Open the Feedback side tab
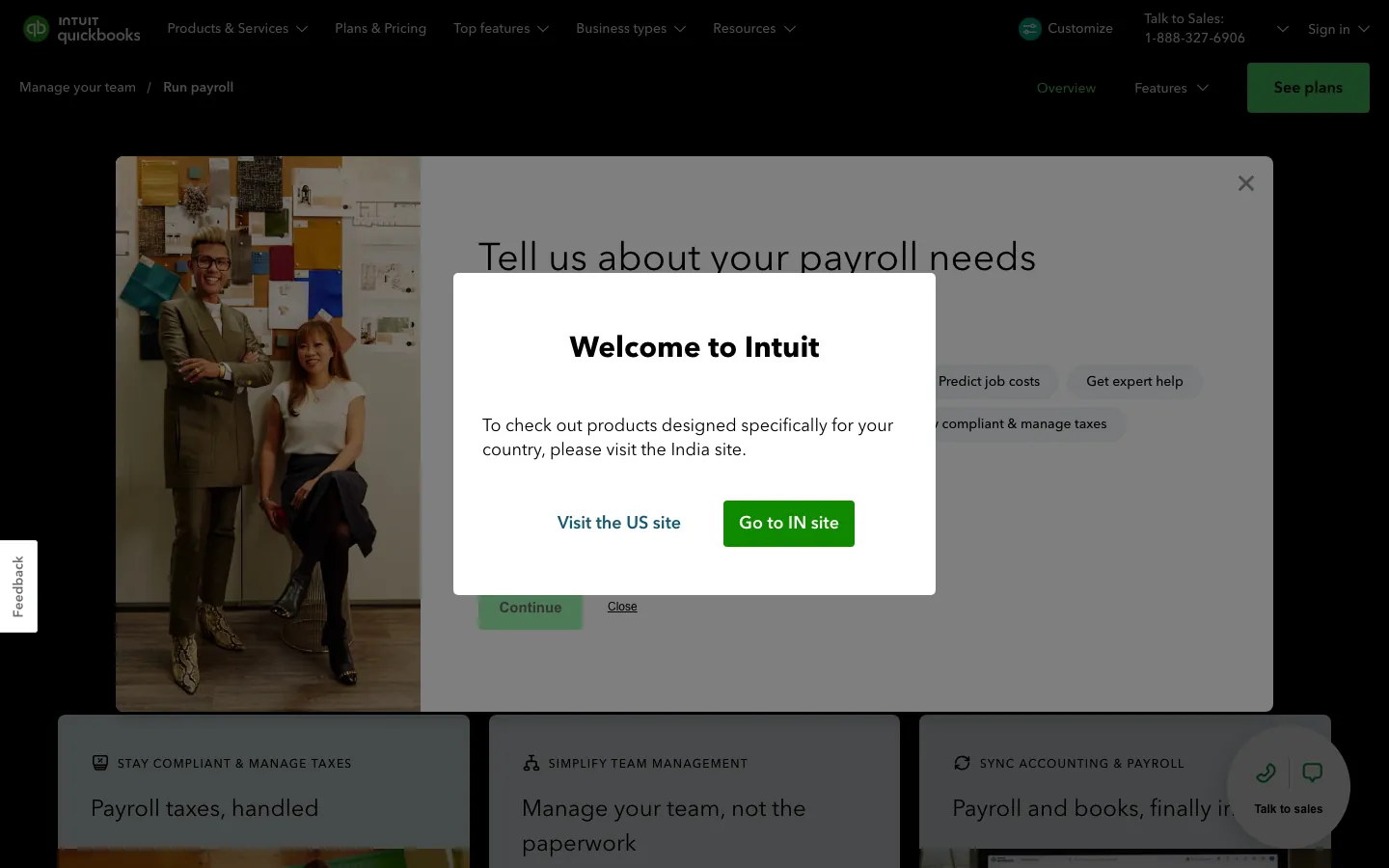Viewport: 1389px width, 868px height. (18, 586)
